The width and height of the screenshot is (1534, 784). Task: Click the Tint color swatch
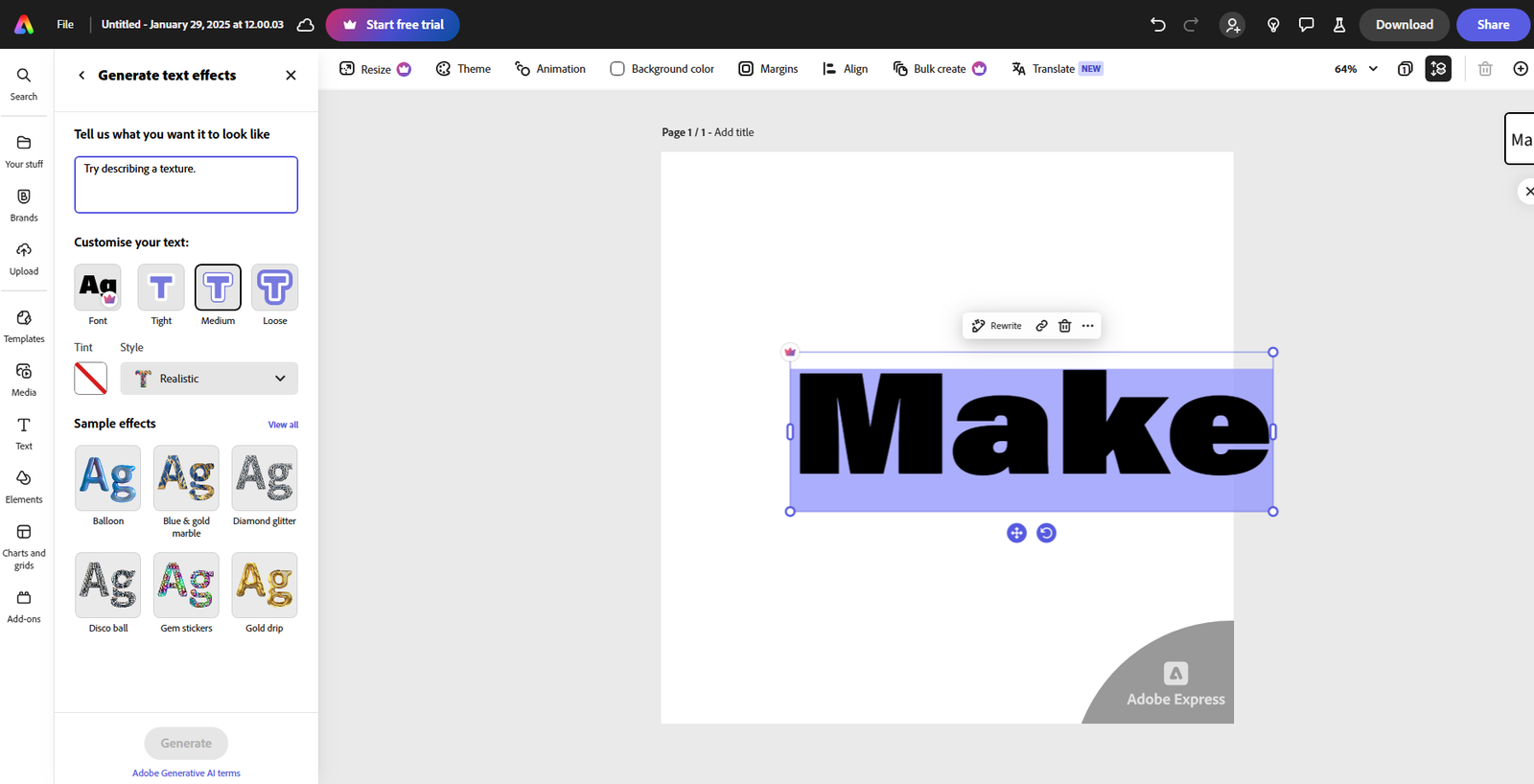tap(91, 379)
